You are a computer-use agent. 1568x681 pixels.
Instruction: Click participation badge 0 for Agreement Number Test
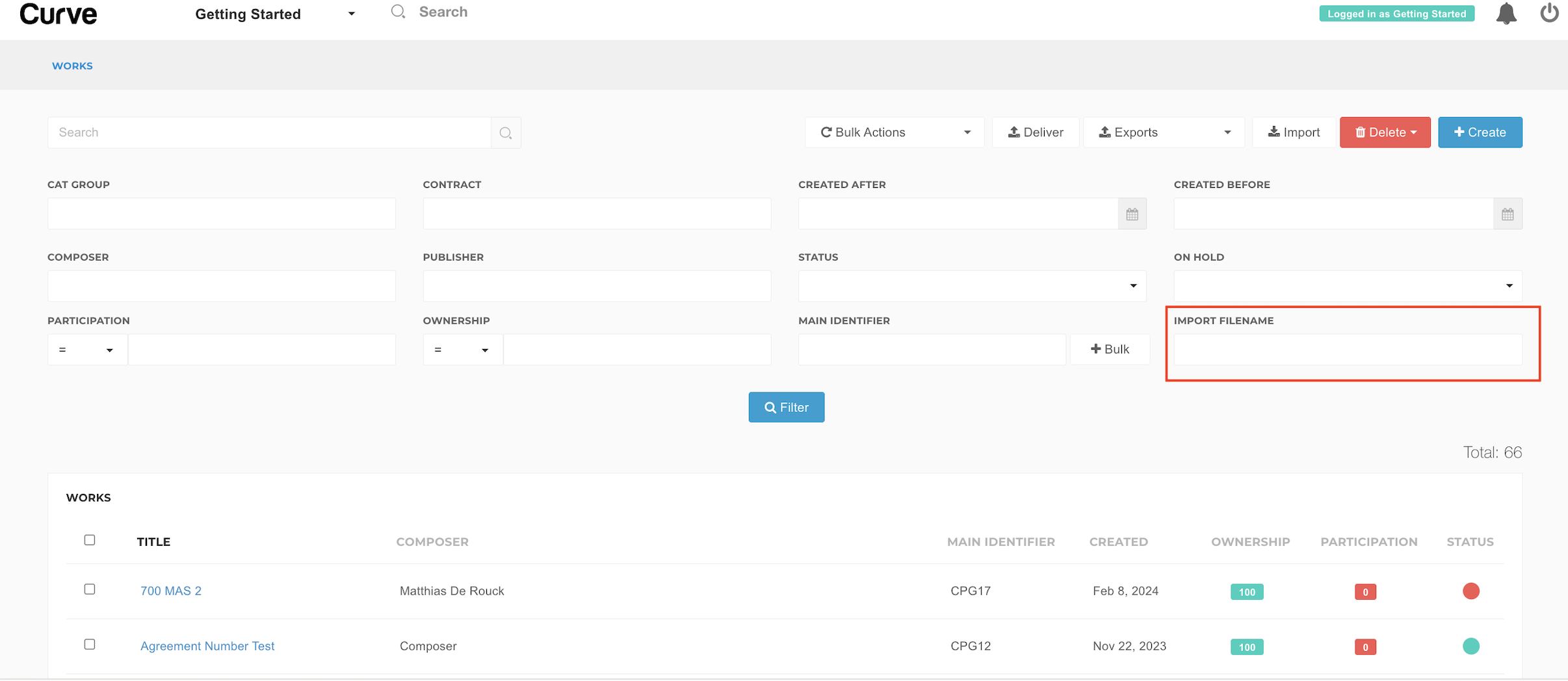tap(1365, 647)
